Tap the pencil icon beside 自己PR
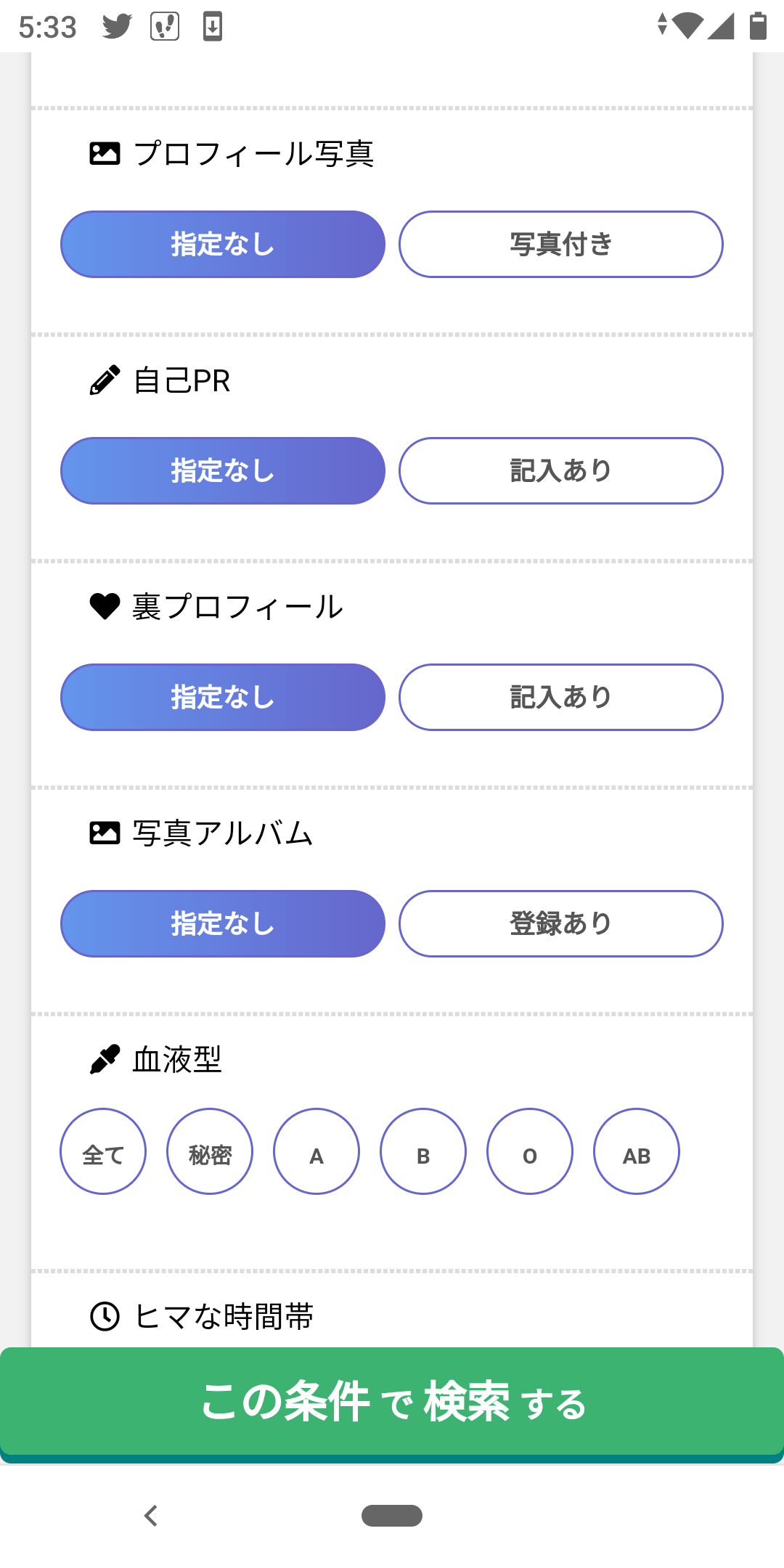The image size is (784, 1568). point(105,380)
